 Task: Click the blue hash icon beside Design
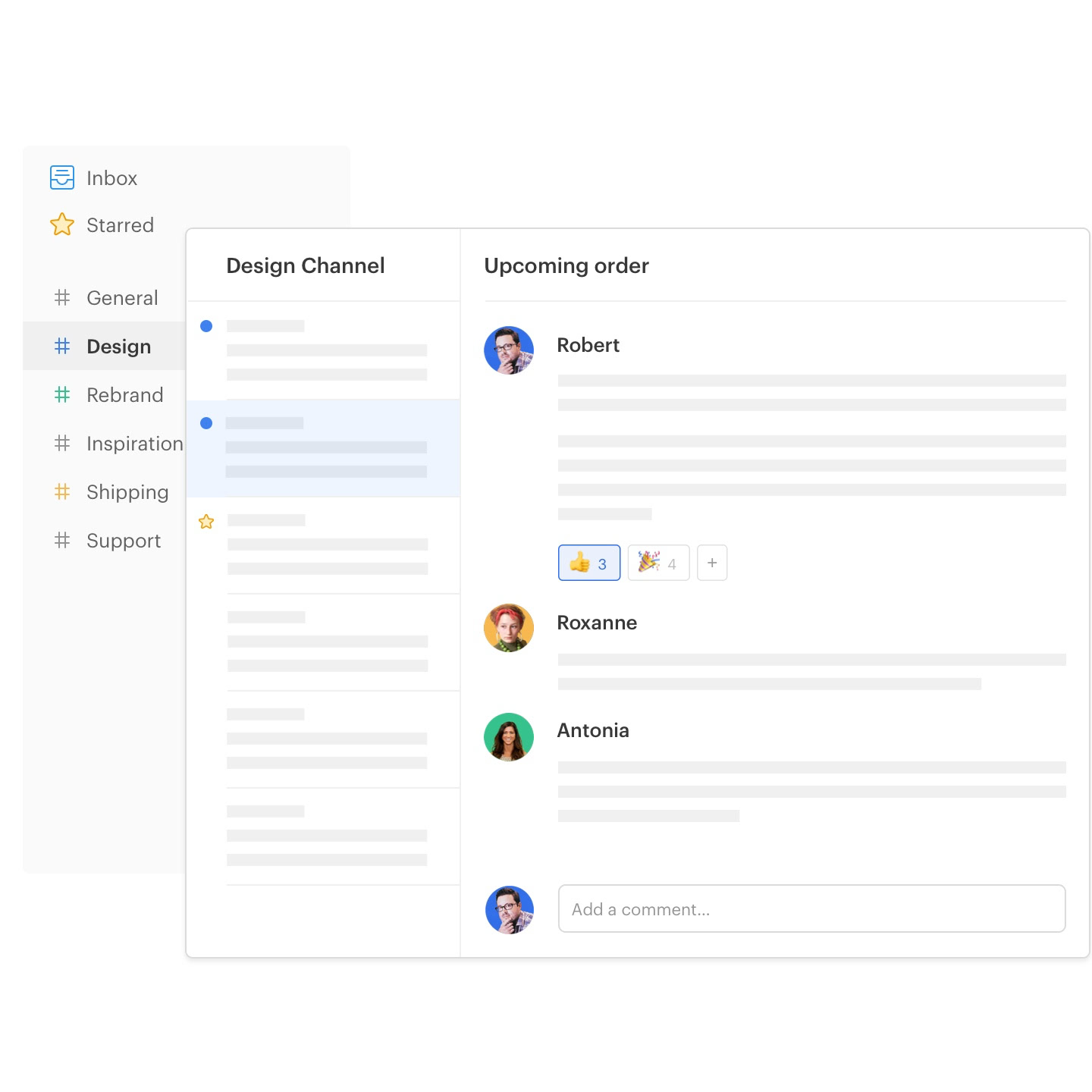62,346
